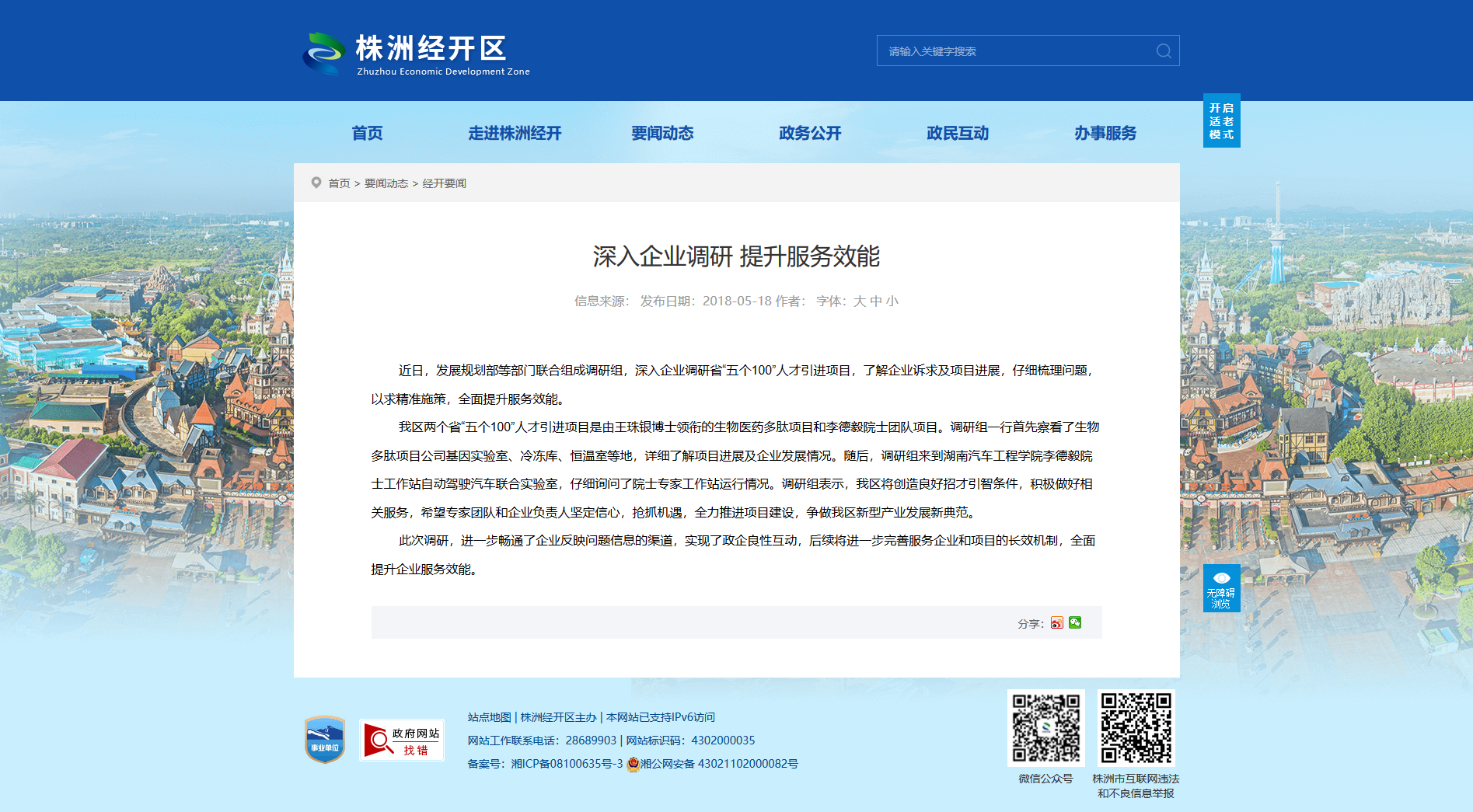Set font size to 大
The image size is (1473, 812).
(859, 301)
